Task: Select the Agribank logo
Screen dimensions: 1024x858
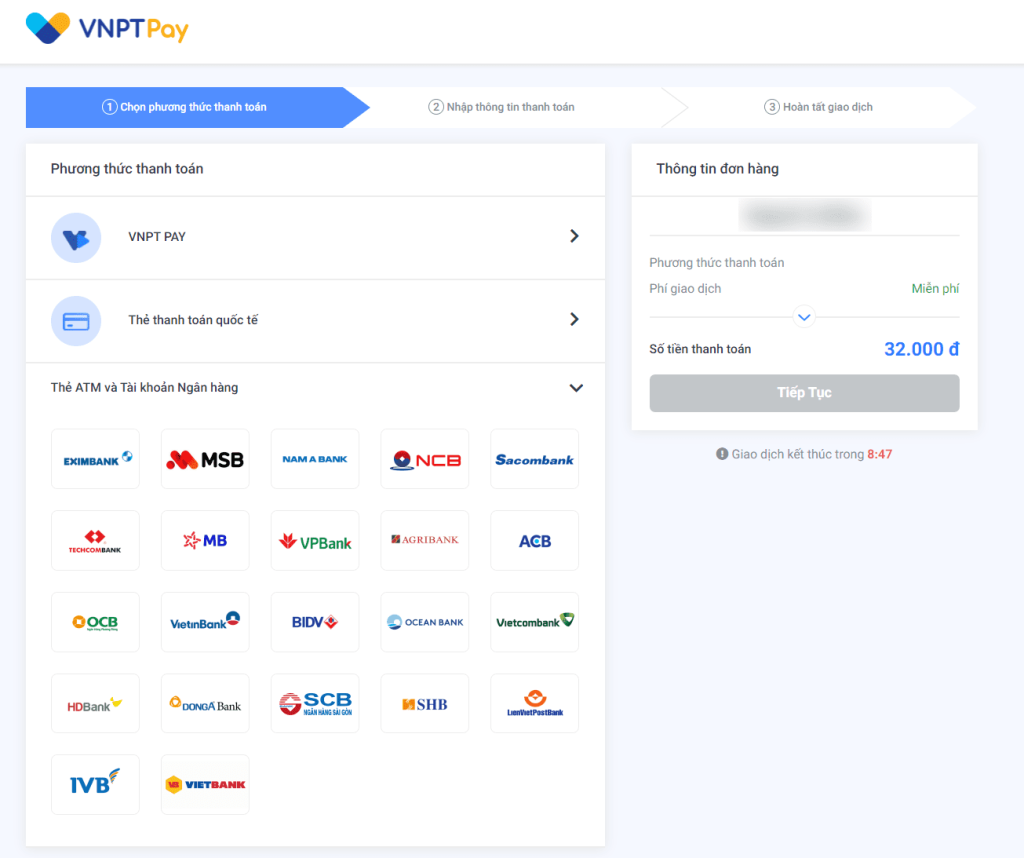Action: [424, 541]
